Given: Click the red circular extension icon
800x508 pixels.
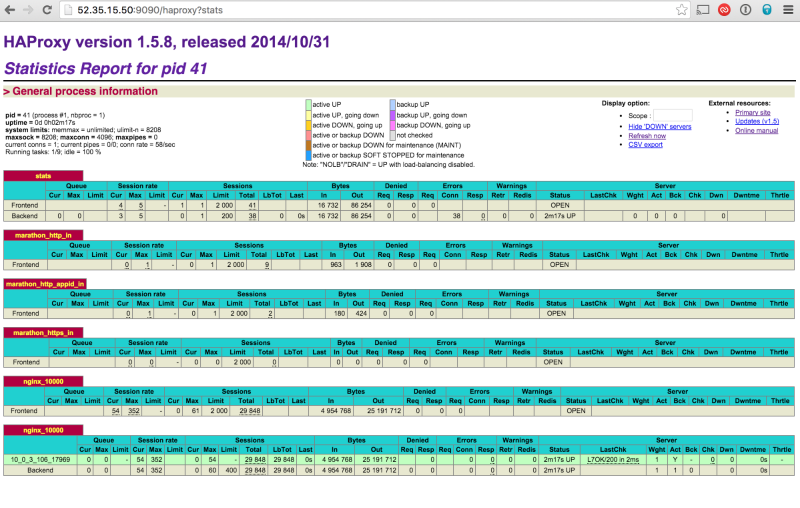Looking at the screenshot, I should (x=724, y=10).
